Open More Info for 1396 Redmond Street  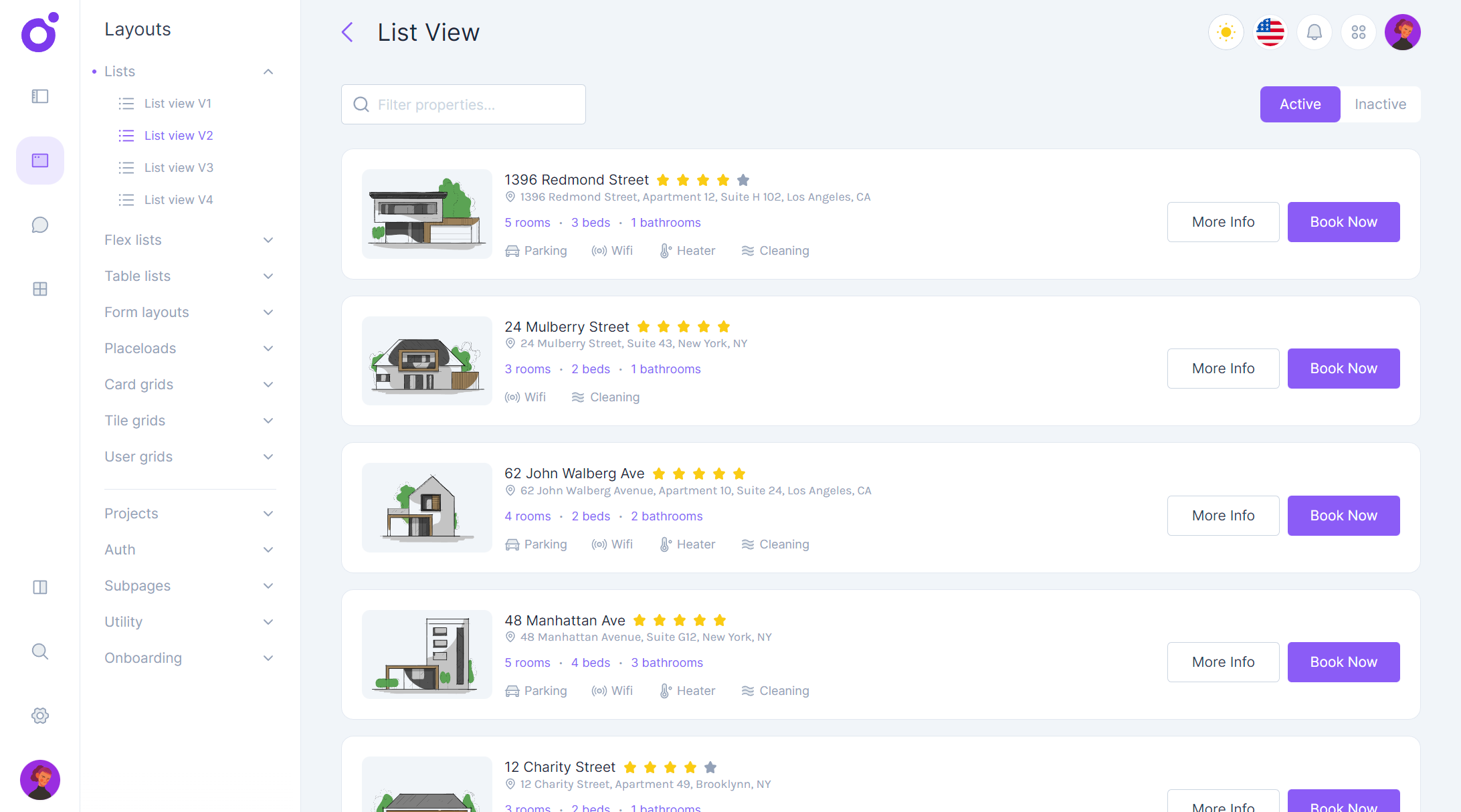[x=1223, y=221]
